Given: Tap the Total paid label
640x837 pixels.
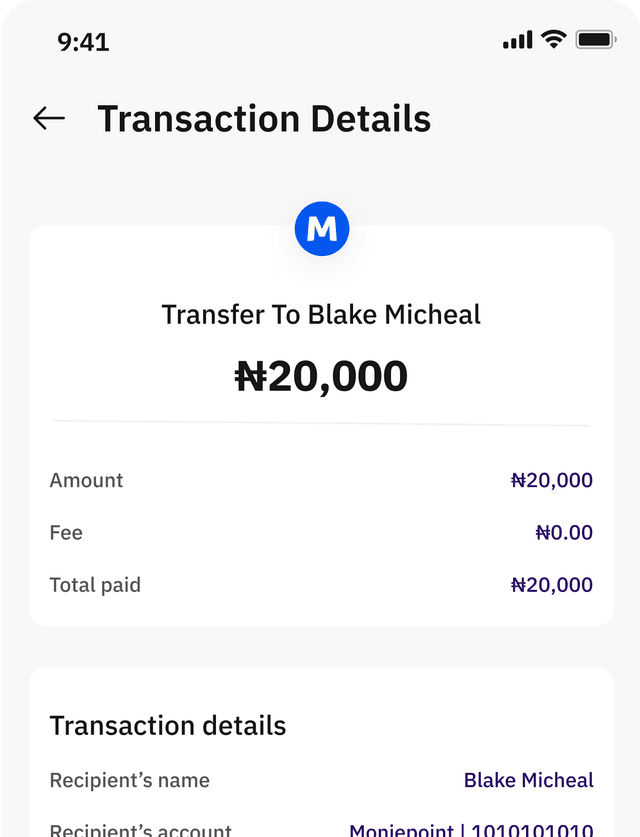Looking at the screenshot, I should 95,585.
